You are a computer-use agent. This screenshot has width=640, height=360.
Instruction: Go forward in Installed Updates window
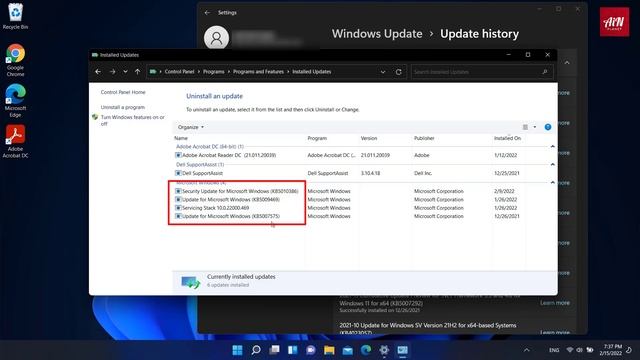pos(112,72)
